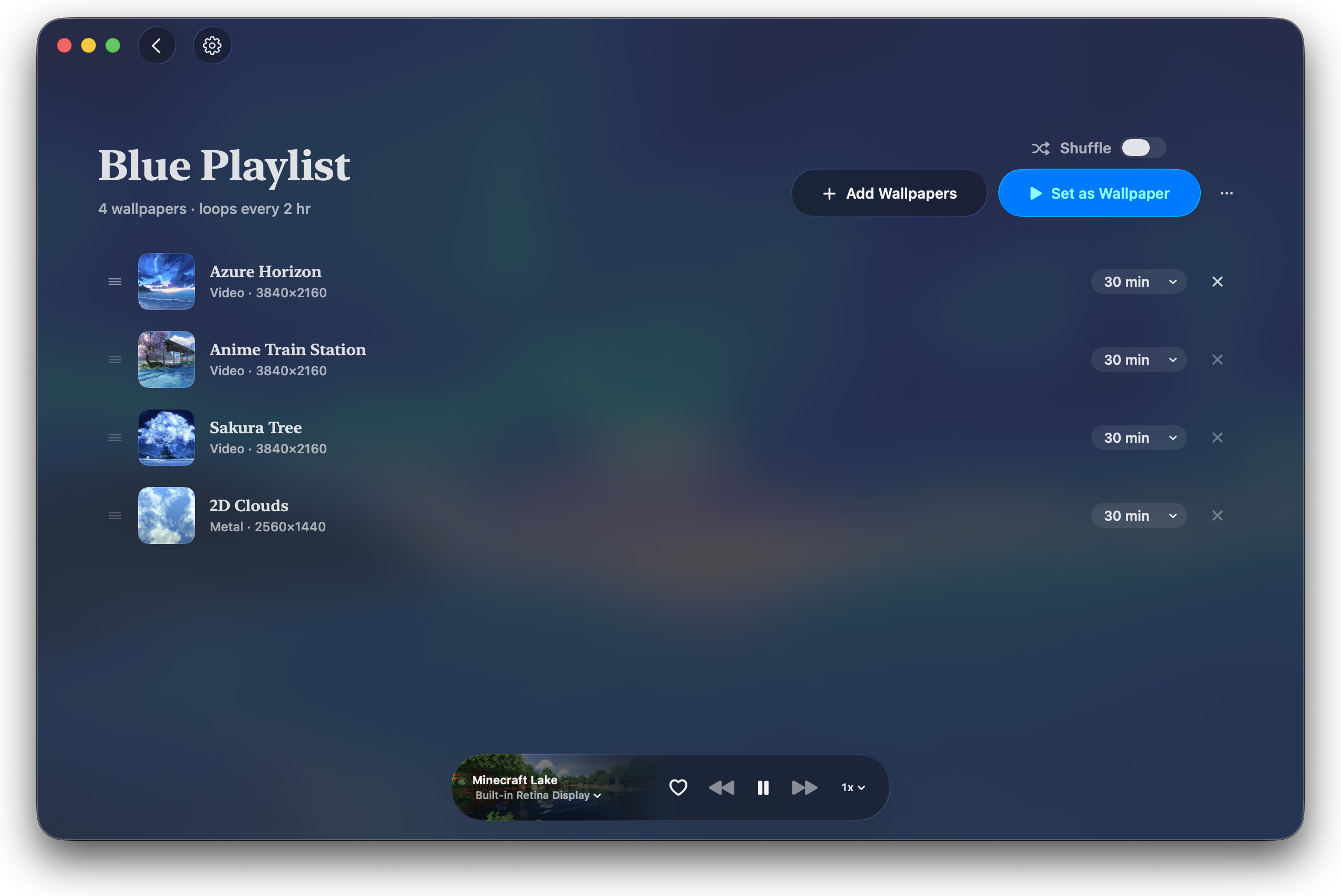Grab the reorder handle for 2D Clouds

click(115, 515)
